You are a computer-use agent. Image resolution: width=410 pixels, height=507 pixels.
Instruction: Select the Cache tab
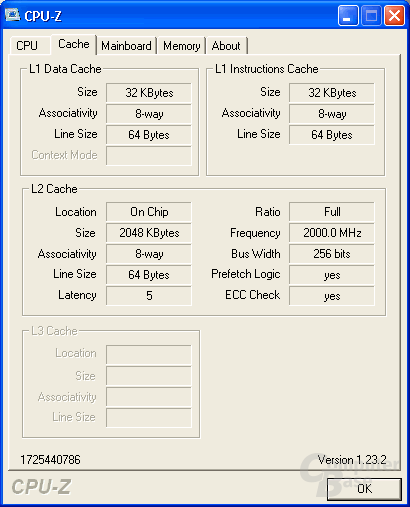click(74, 44)
